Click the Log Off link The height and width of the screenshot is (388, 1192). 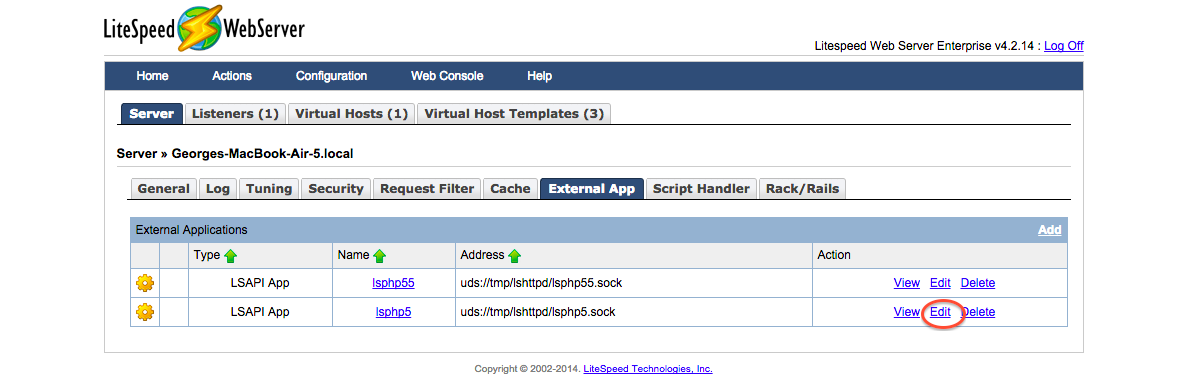(1064, 46)
